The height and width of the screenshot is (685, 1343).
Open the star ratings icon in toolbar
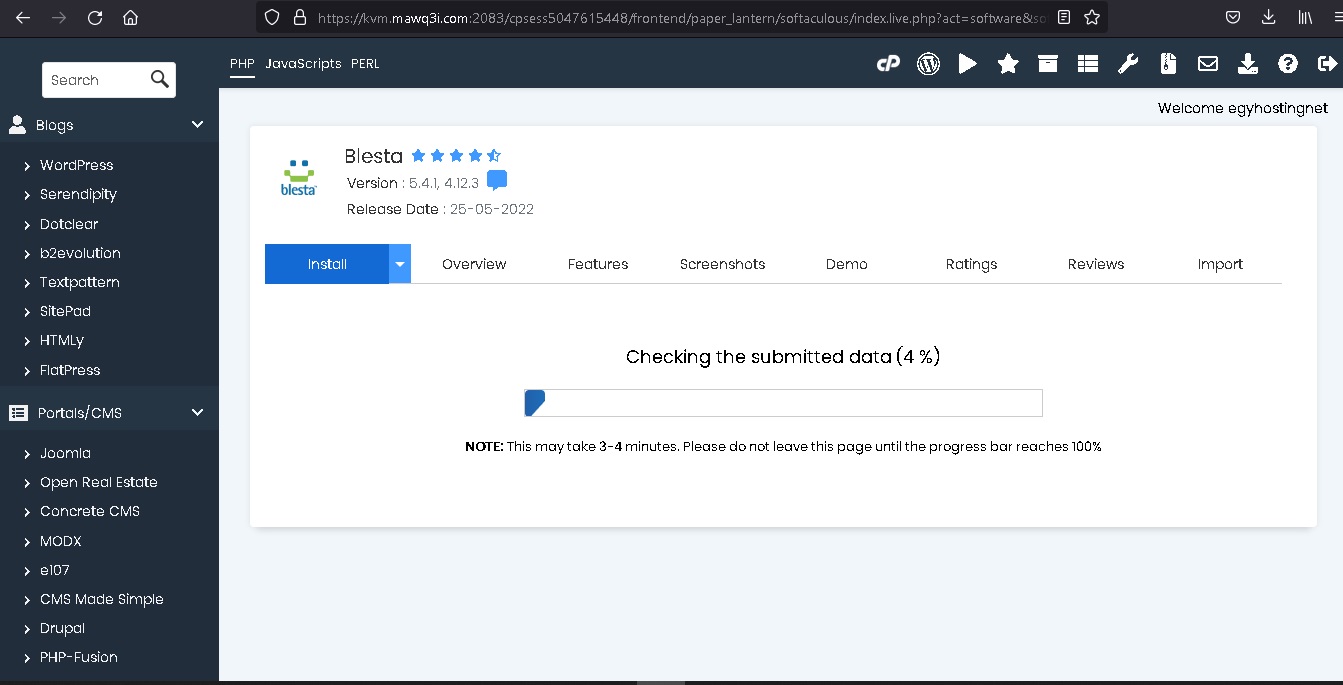click(x=1008, y=64)
